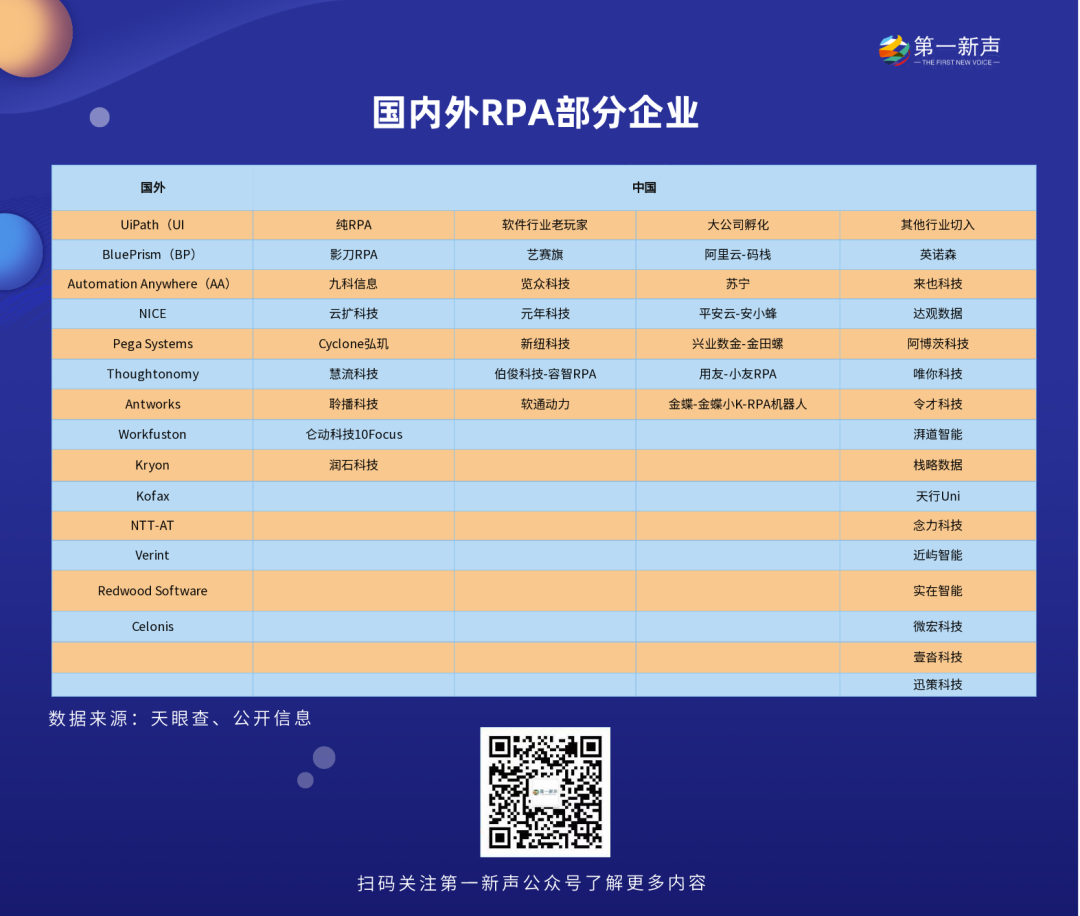Click the Pega Systems cell
The height and width of the screenshot is (916, 1080).
pyautogui.click(x=152, y=344)
